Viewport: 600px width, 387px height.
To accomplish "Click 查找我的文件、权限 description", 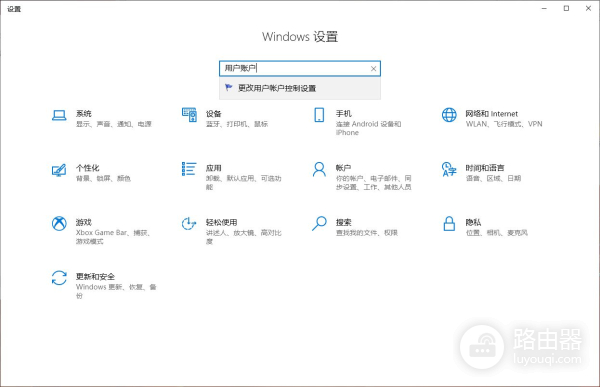I will click(367, 233).
